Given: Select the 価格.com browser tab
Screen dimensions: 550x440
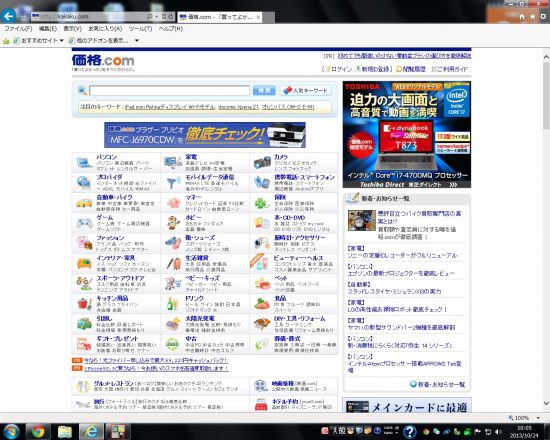Looking at the screenshot, I should click(x=220, y=17).
